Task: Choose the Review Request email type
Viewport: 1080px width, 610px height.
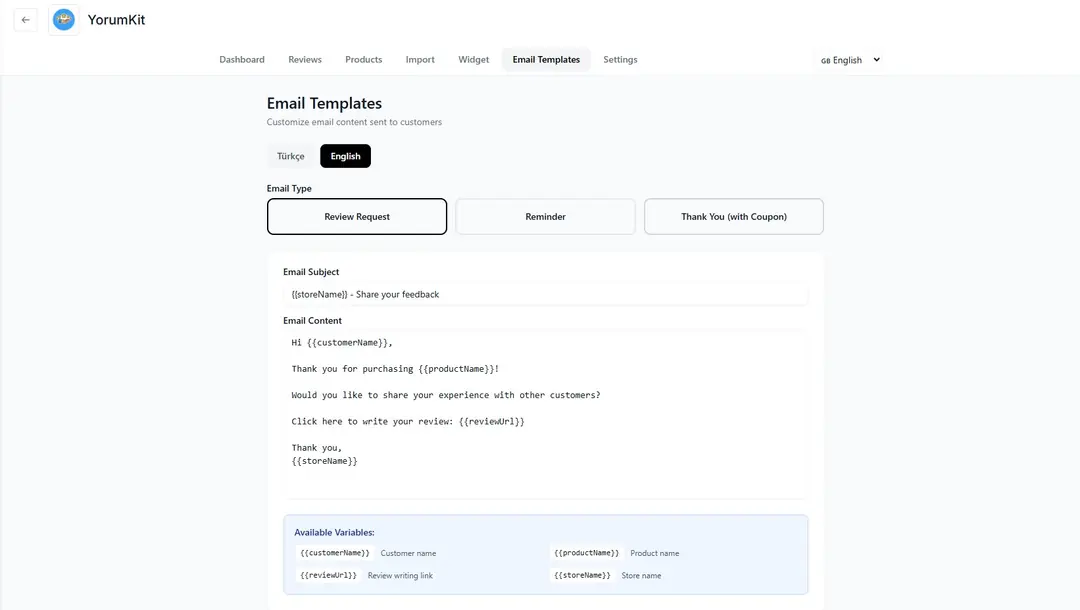Action: click(x=357, y=216)
